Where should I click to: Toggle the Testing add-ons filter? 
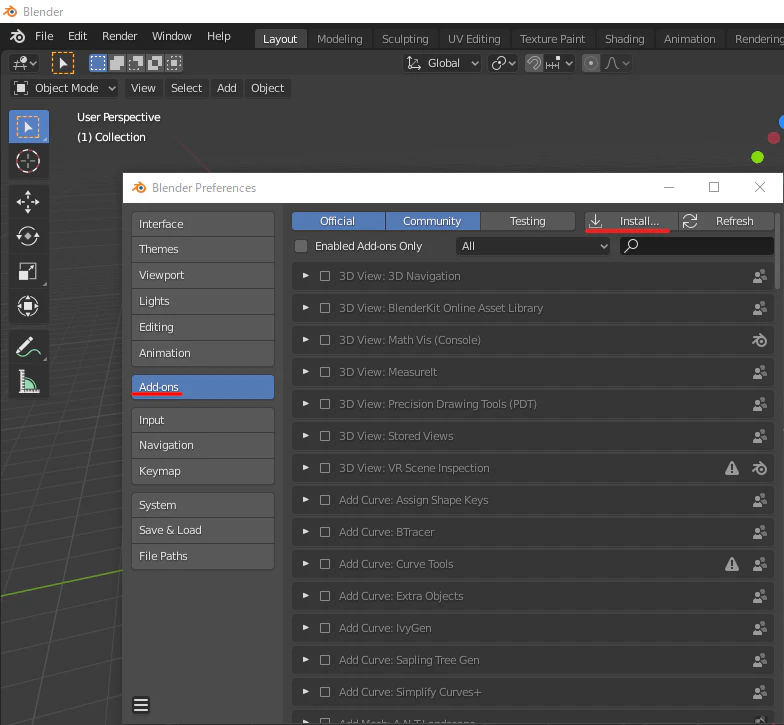pyautogui.click(x=528, y=221)
